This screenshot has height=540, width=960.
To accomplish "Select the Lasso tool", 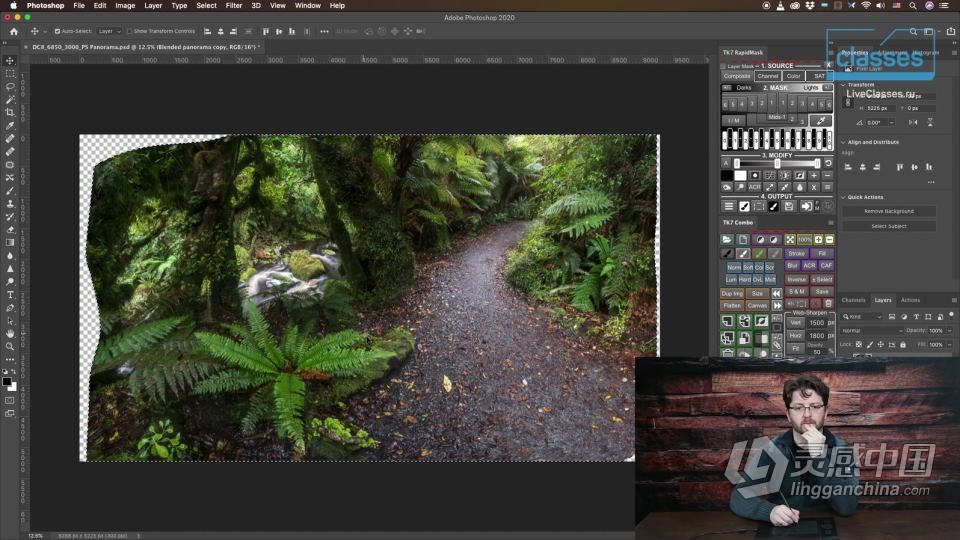I will (x=10, y=87).
